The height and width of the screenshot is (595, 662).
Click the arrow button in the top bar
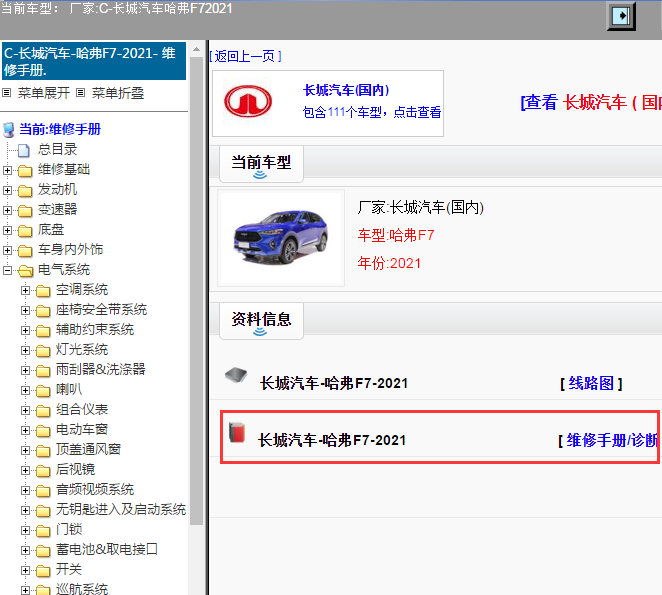[x=621, y=16]
